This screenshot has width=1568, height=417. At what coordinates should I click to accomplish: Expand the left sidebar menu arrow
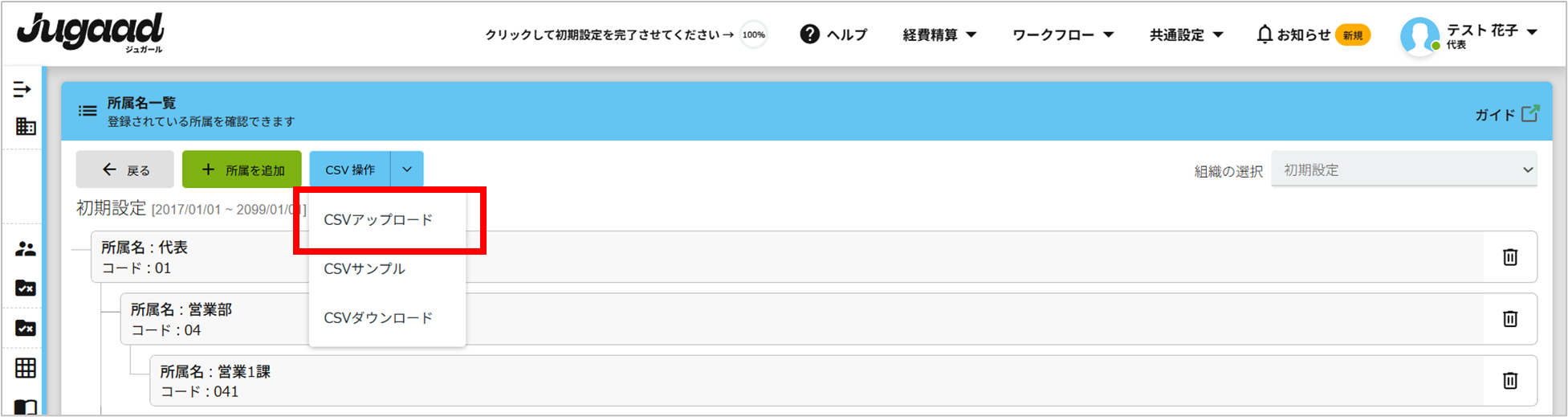pos(22,89)
